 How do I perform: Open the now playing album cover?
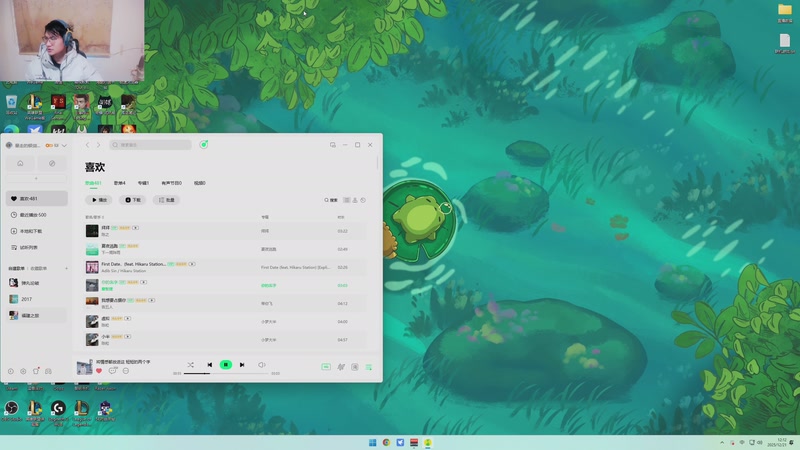click(x=84, y=367)
